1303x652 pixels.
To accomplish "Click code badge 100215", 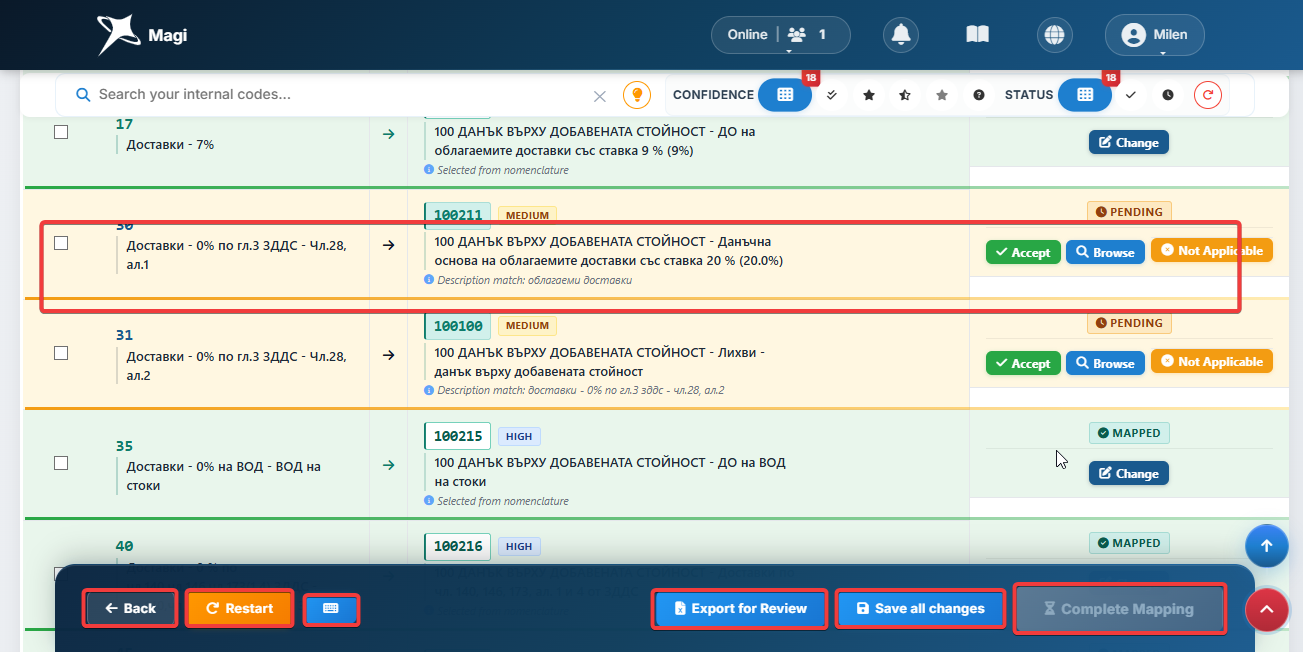I will [x=458, y=436].
